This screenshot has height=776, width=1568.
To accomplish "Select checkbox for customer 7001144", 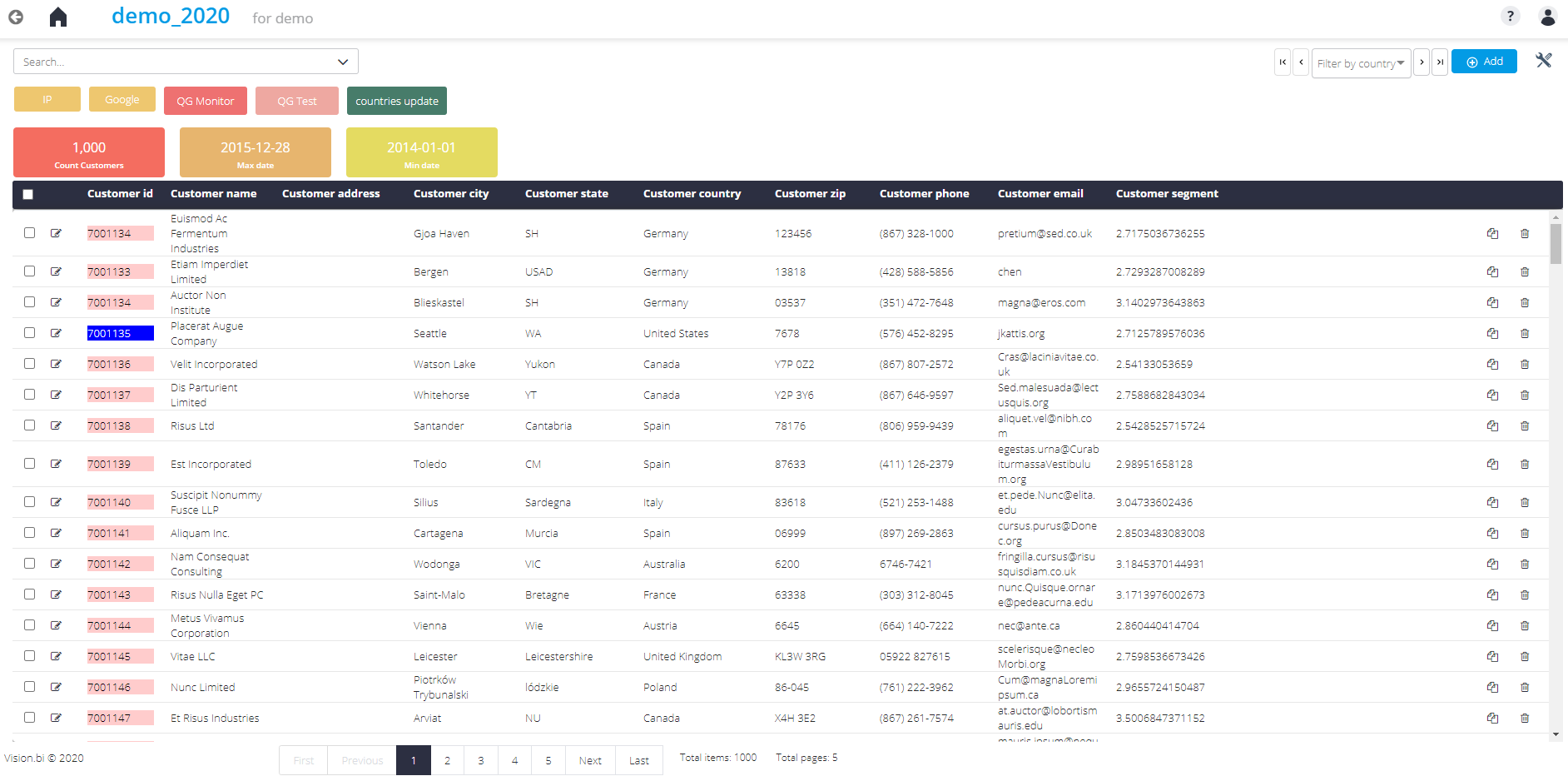I will (29, 624).
